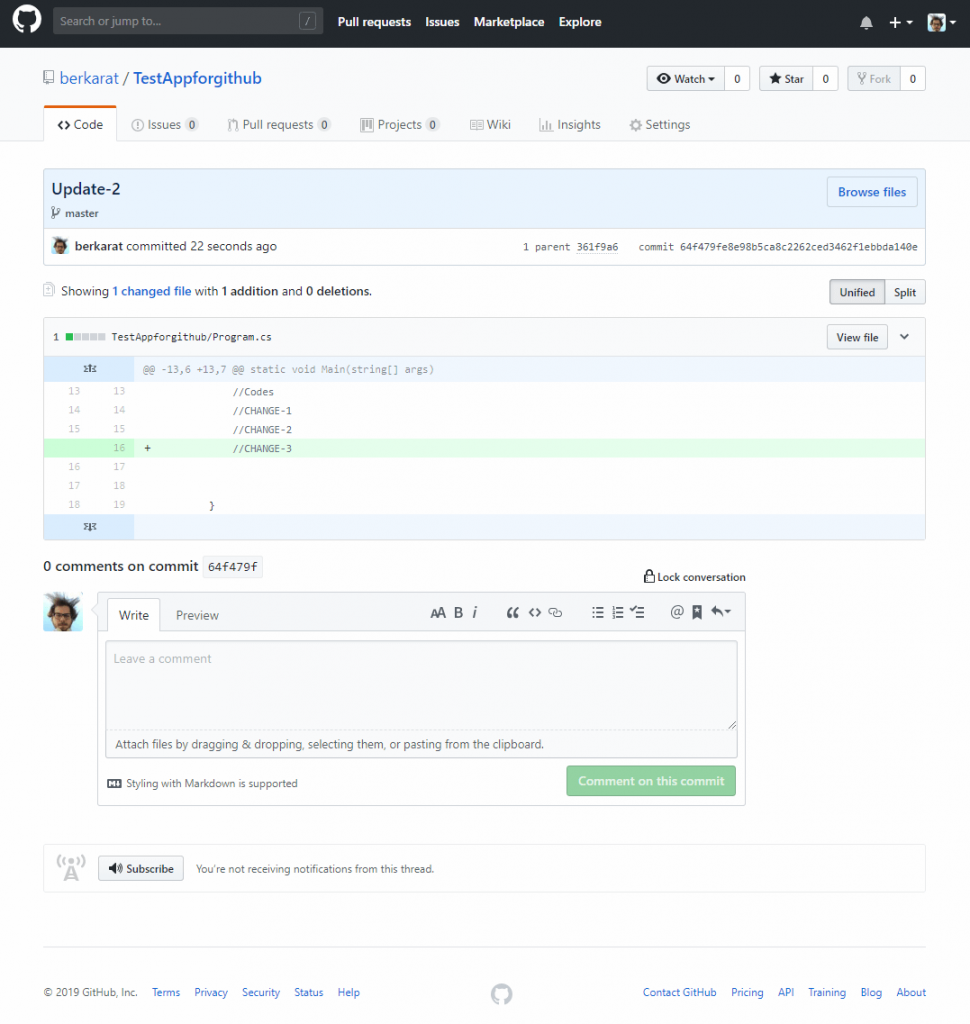Click the added line 16 plus marker
970x1024 pixels.
148,449
